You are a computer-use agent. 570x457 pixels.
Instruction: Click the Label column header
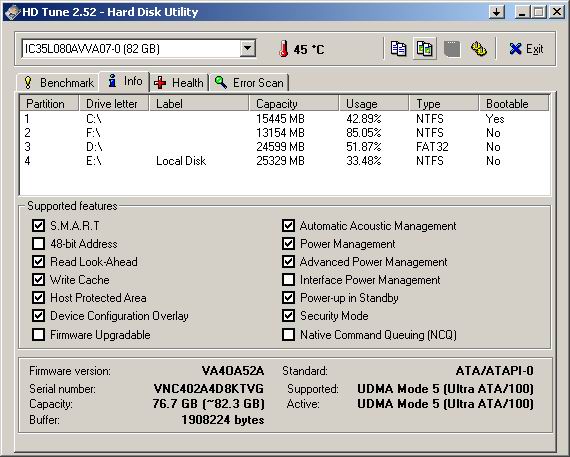click(x=199, y=104)
